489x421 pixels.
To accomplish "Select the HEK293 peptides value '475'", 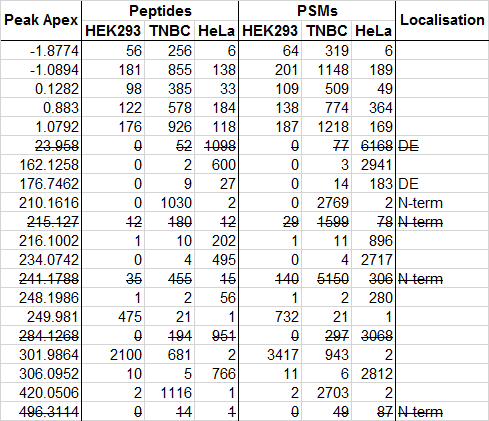I will [113, 317].
